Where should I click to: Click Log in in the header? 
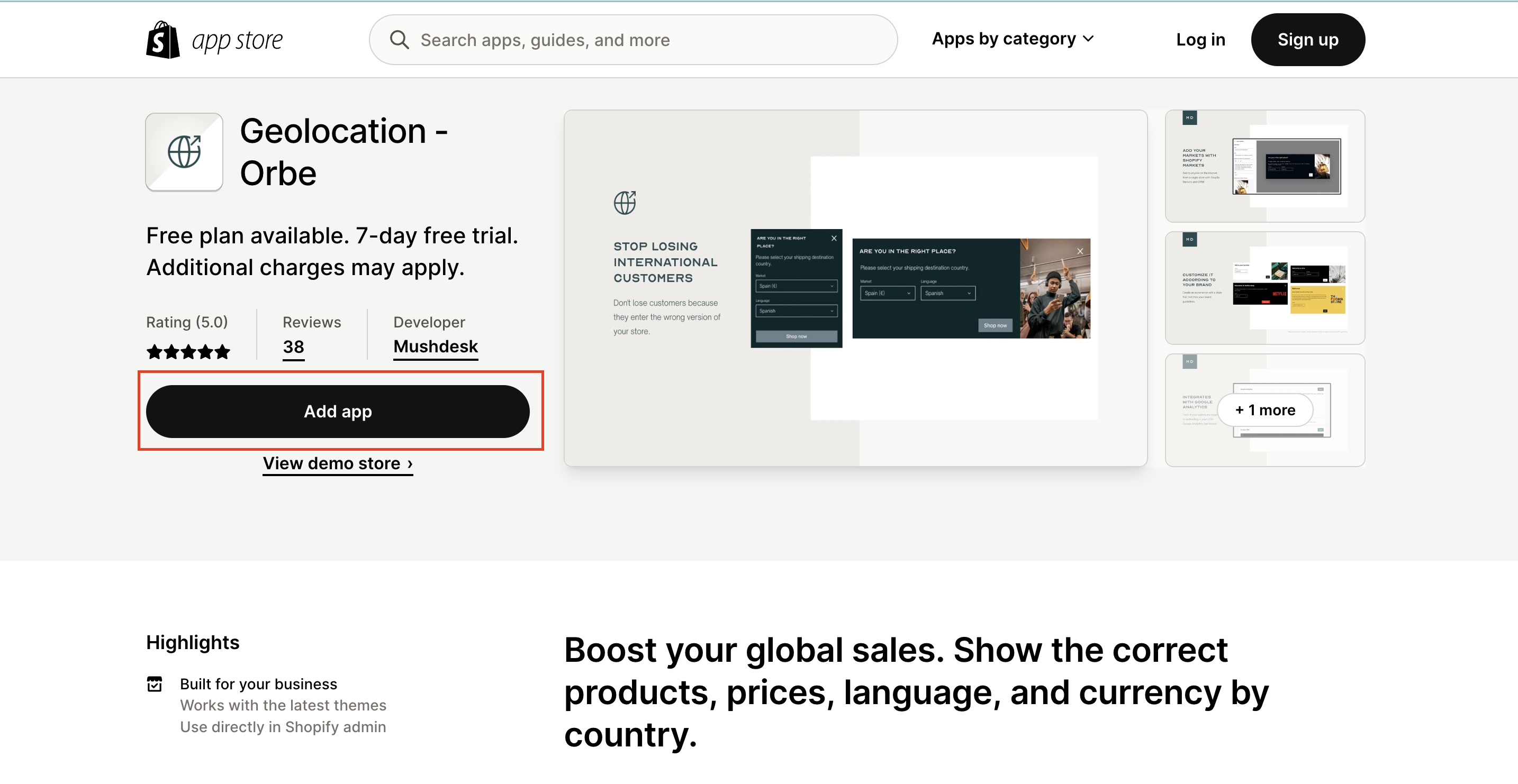(x=1200, y=40)
